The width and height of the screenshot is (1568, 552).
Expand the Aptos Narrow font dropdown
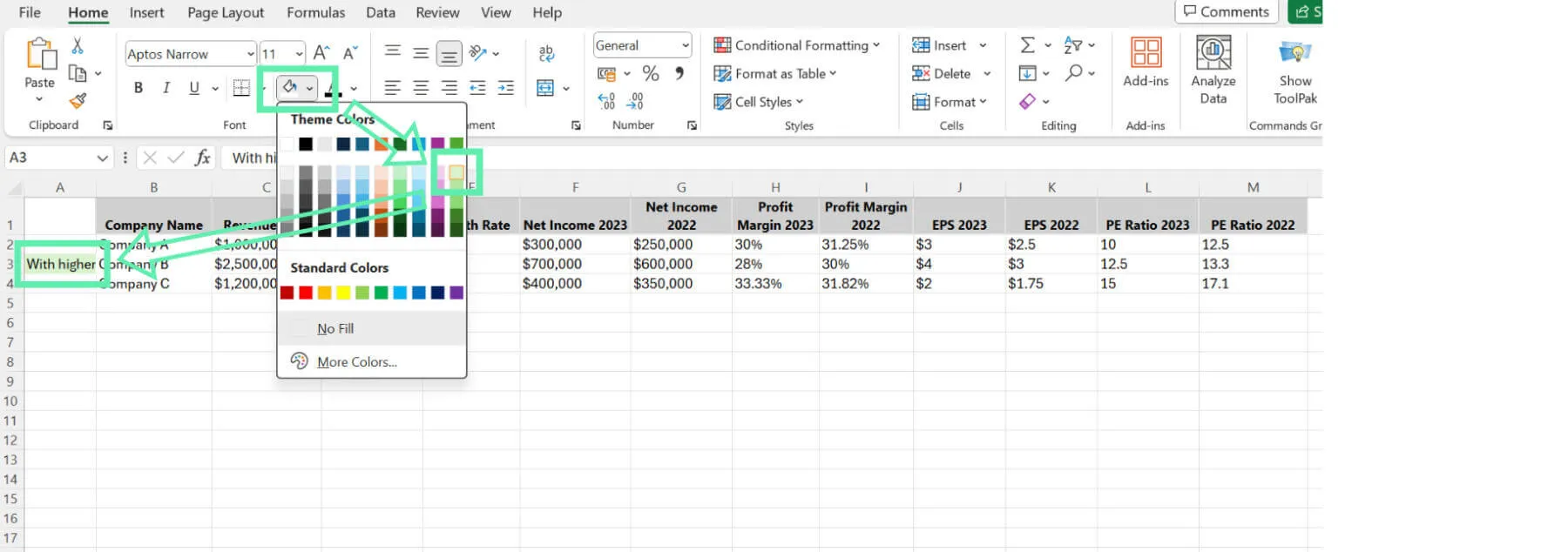coord(250,54)
